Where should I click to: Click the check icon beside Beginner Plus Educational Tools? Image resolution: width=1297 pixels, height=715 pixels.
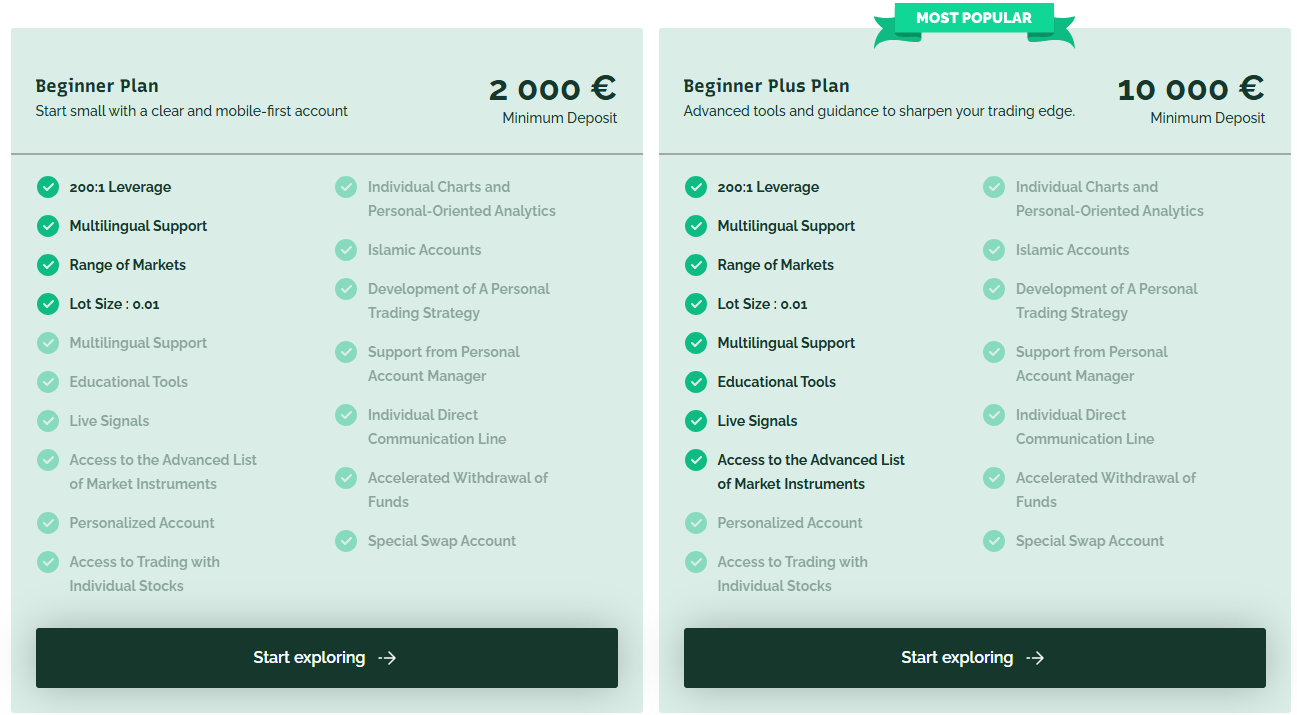pos(696,382)
